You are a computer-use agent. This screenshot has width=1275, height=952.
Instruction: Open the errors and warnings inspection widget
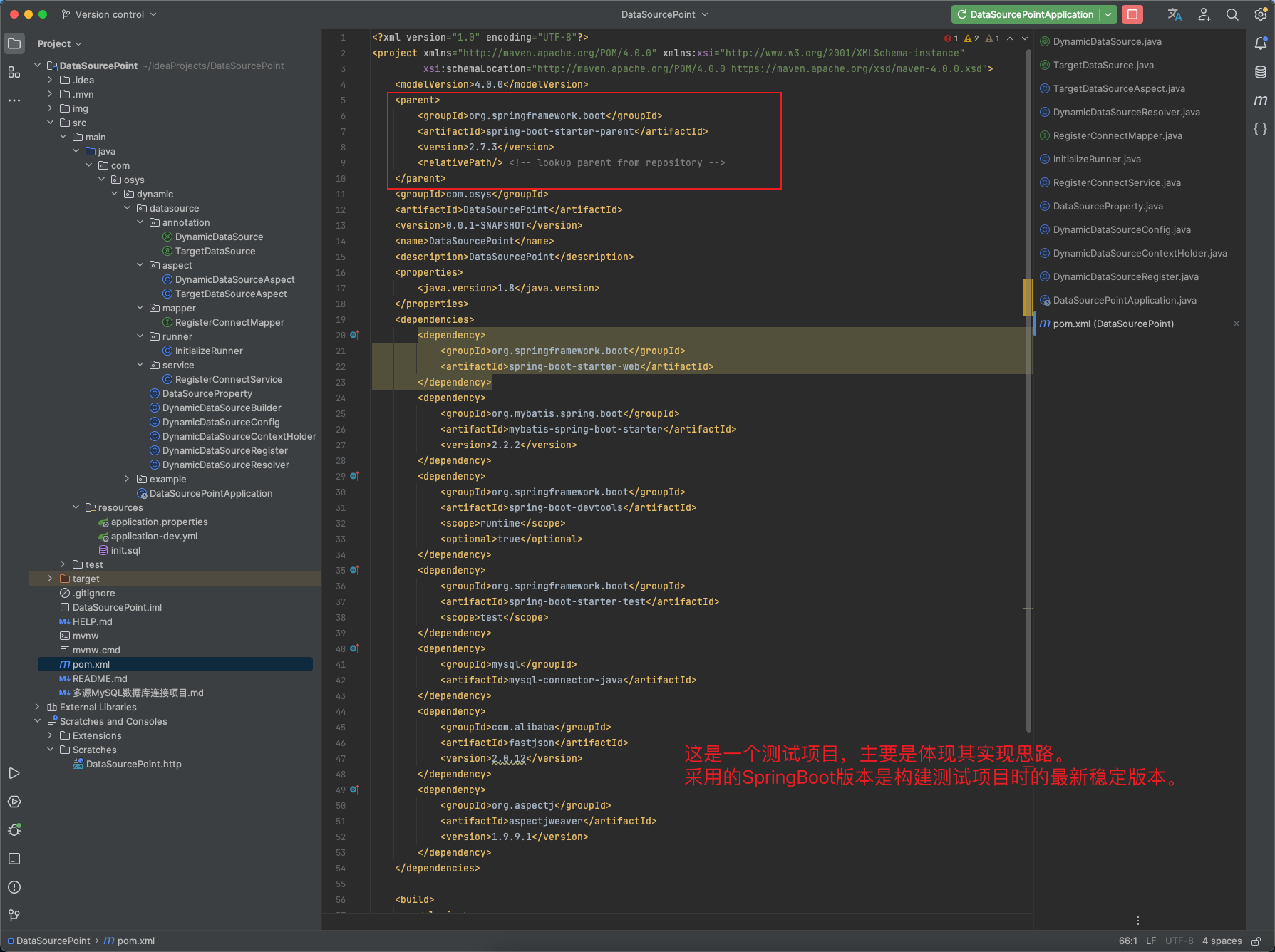[972, 38]
